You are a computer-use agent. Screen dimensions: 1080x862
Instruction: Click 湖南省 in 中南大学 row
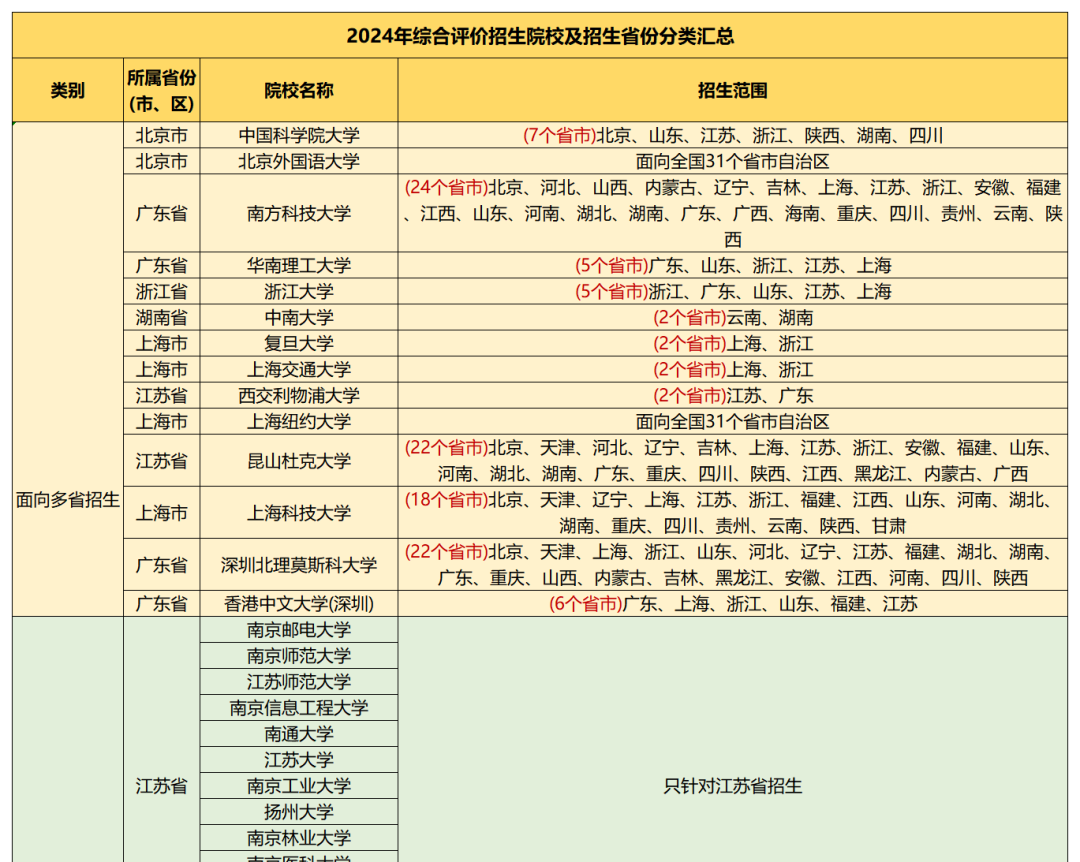click(162, 318)
